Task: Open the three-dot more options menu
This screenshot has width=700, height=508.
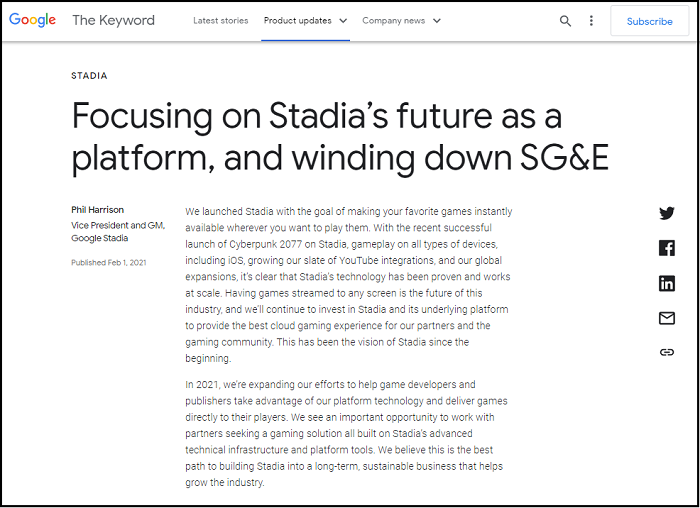Action: (x=591, y=21)
